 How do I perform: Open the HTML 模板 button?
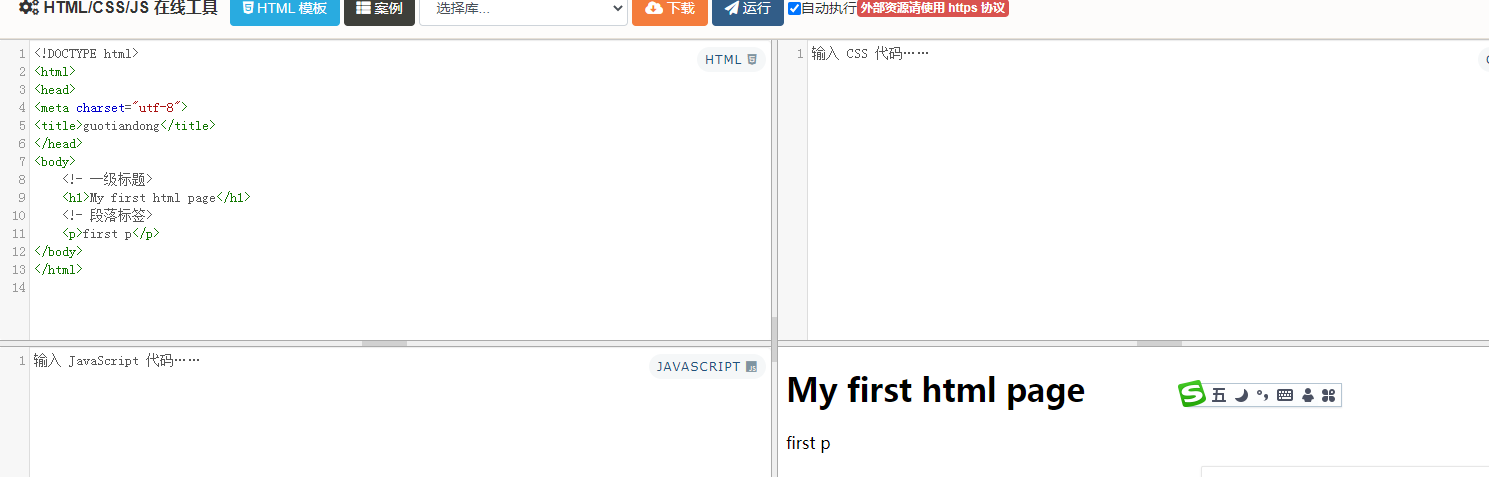pos(285,9)
